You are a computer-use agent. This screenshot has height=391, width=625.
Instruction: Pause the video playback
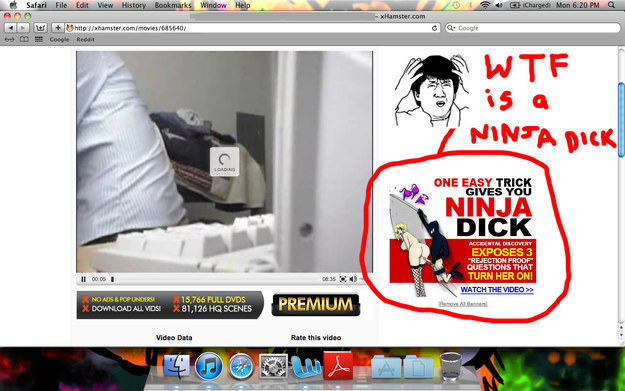tap(83, 279)
